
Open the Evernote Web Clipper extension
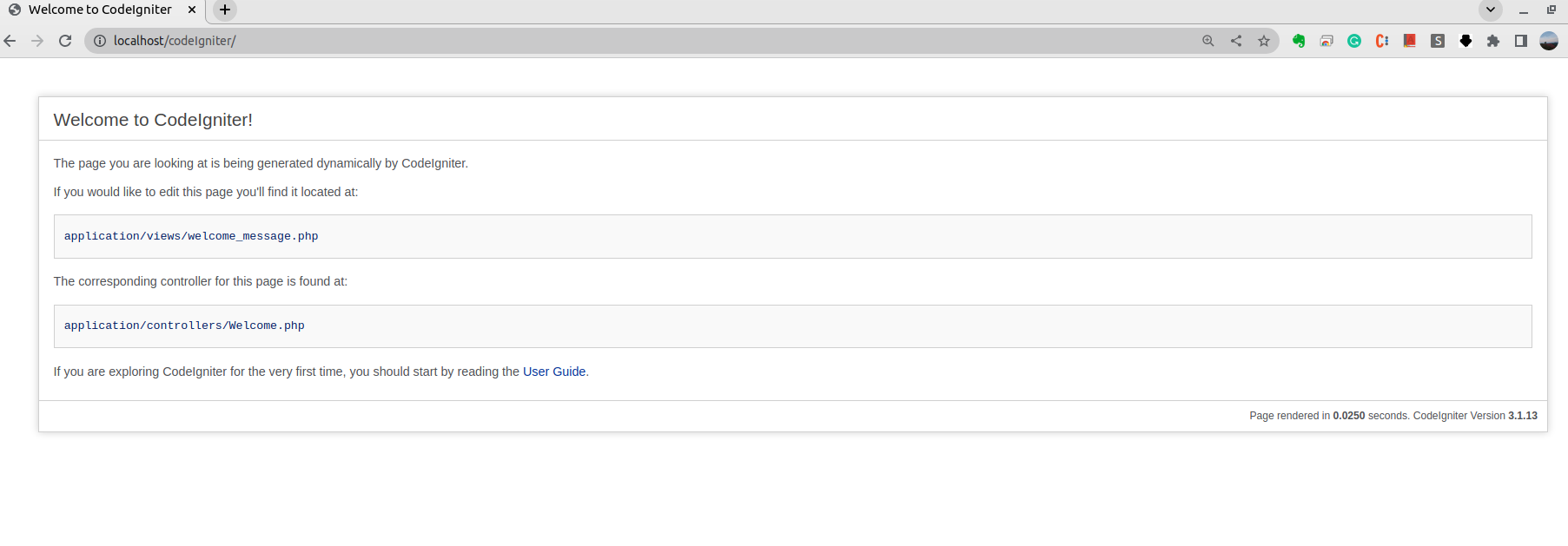tap(1299, 41)
